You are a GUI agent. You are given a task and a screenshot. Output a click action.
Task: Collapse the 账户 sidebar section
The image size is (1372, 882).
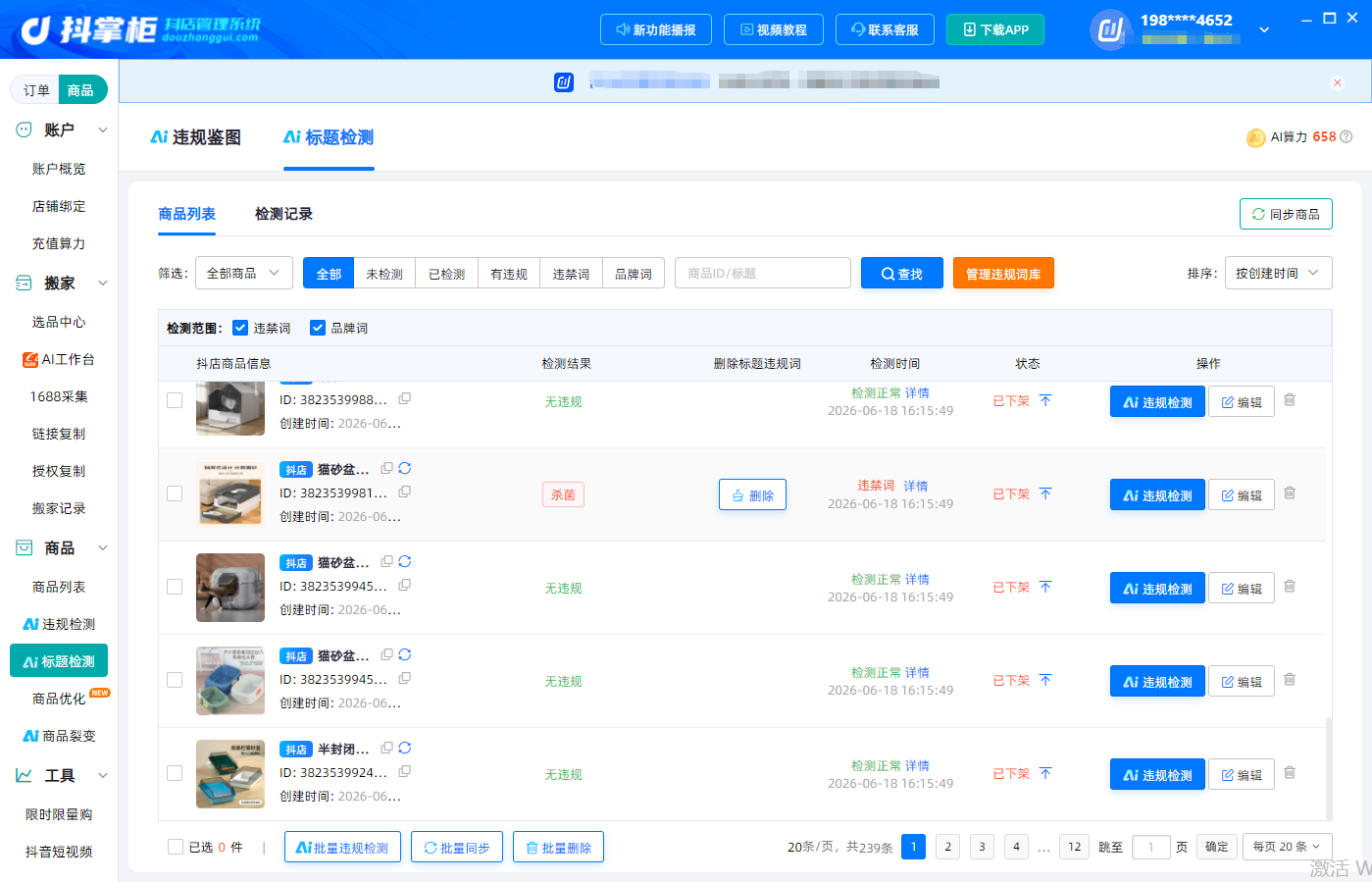click(102, 130)
